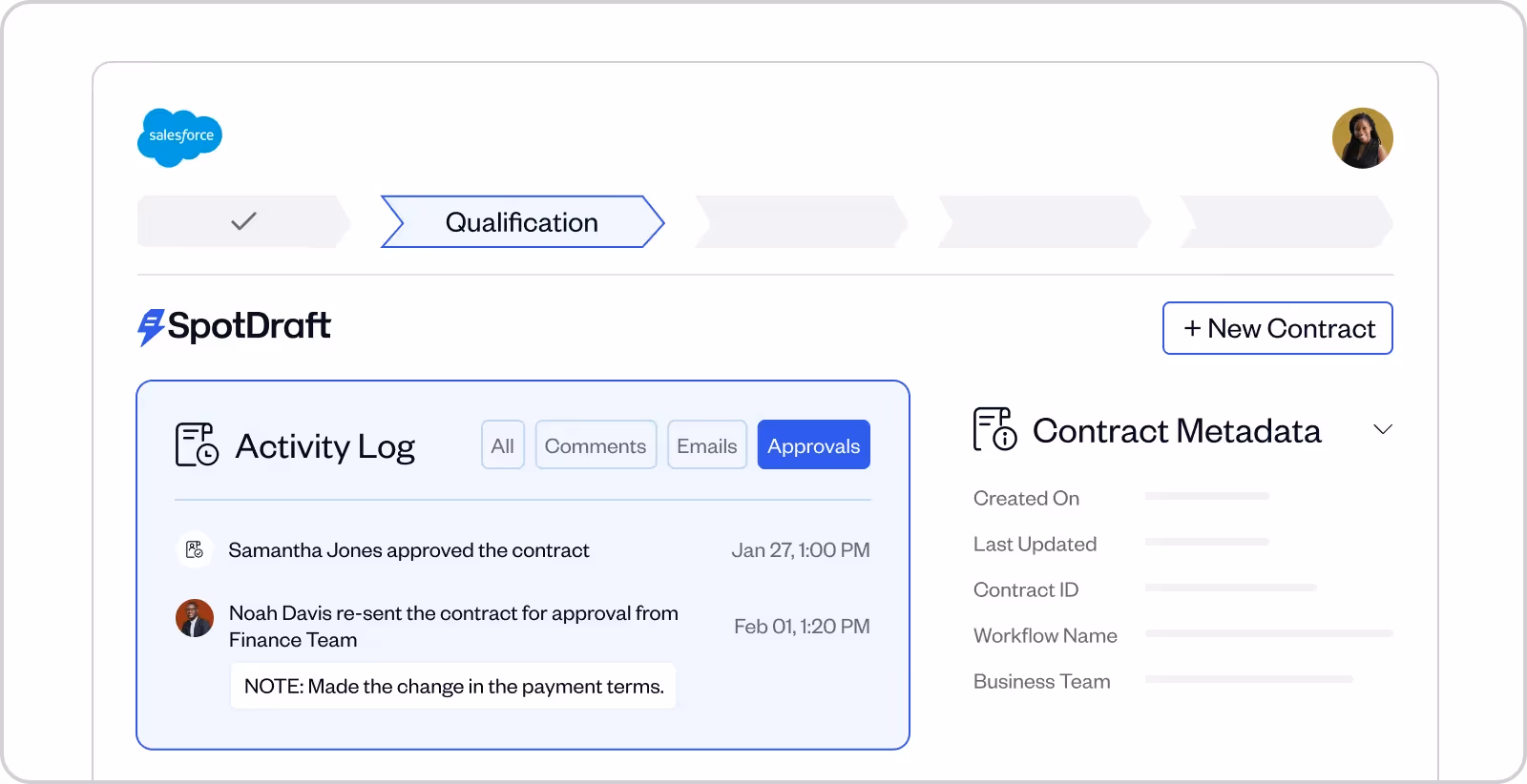Click the Business Team field label

pyautogui.click(x=1041, y=681)
